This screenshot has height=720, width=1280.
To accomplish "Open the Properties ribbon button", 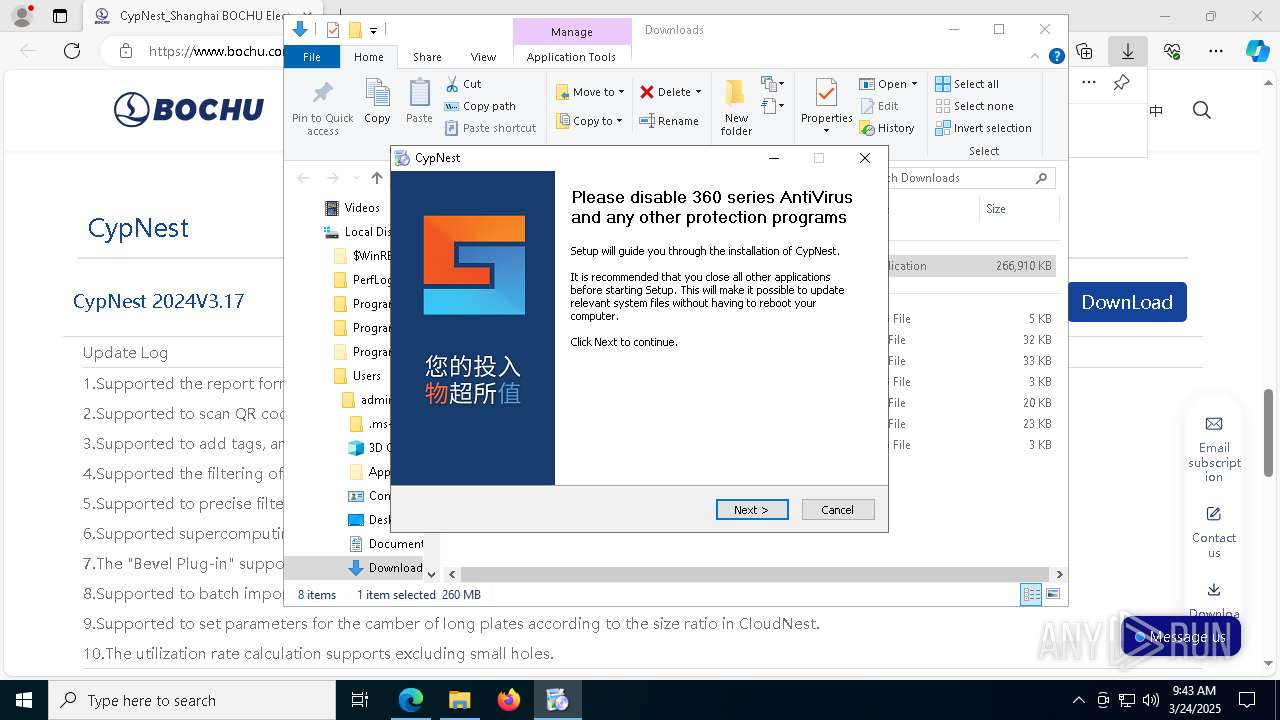I will [x=826, y=106].
